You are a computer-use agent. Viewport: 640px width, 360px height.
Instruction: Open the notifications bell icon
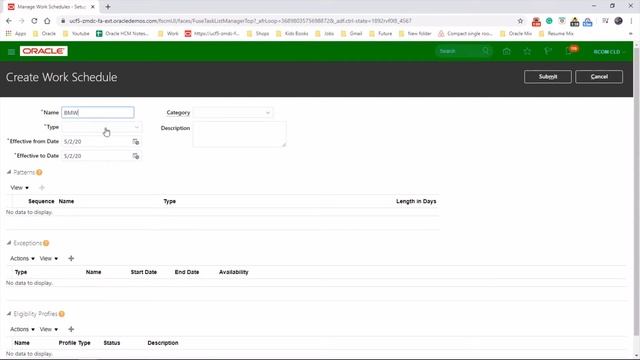tap(569, 51)
